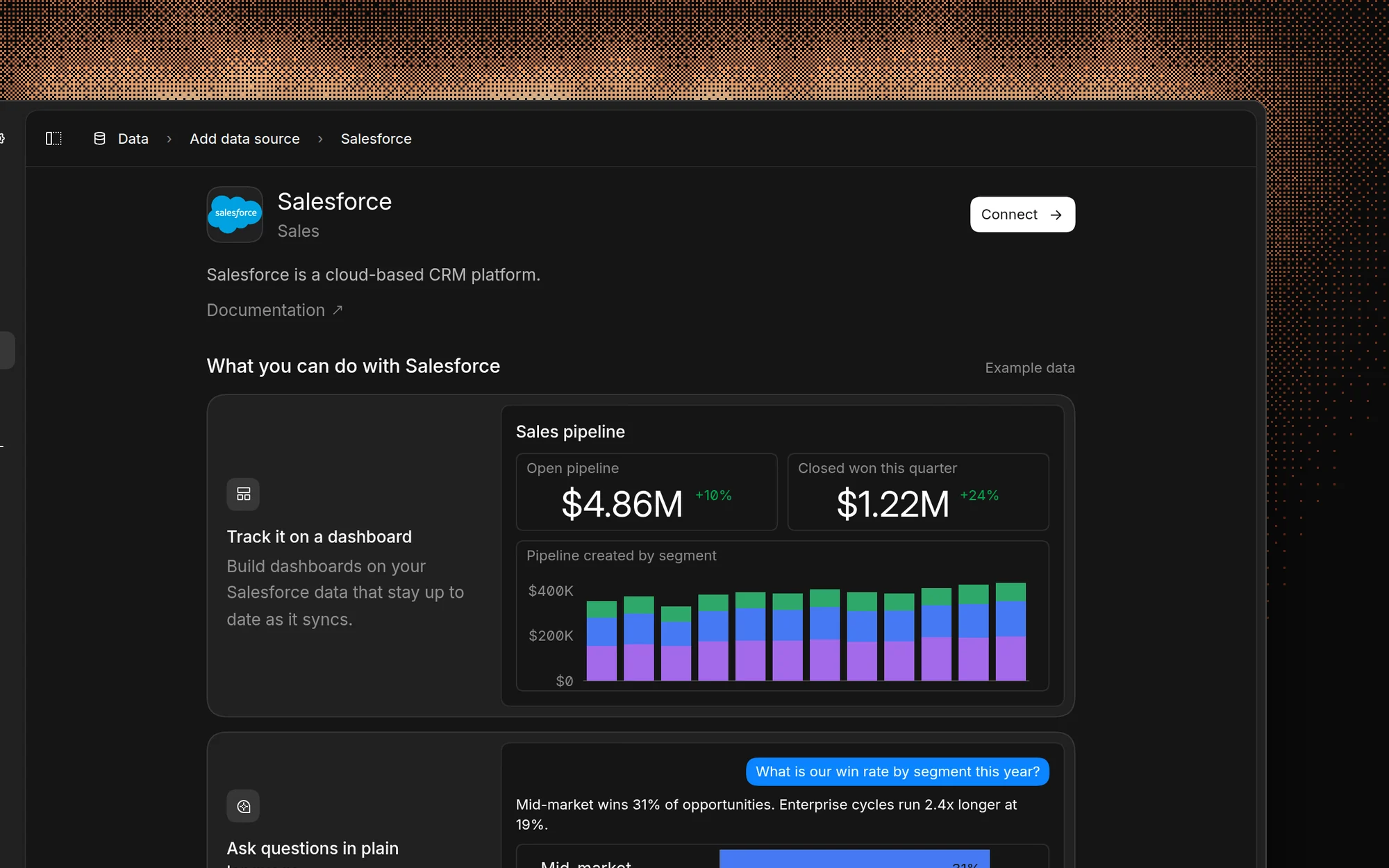Open the Documentation link
The image size is (1389, 868).
click(275, 310)
